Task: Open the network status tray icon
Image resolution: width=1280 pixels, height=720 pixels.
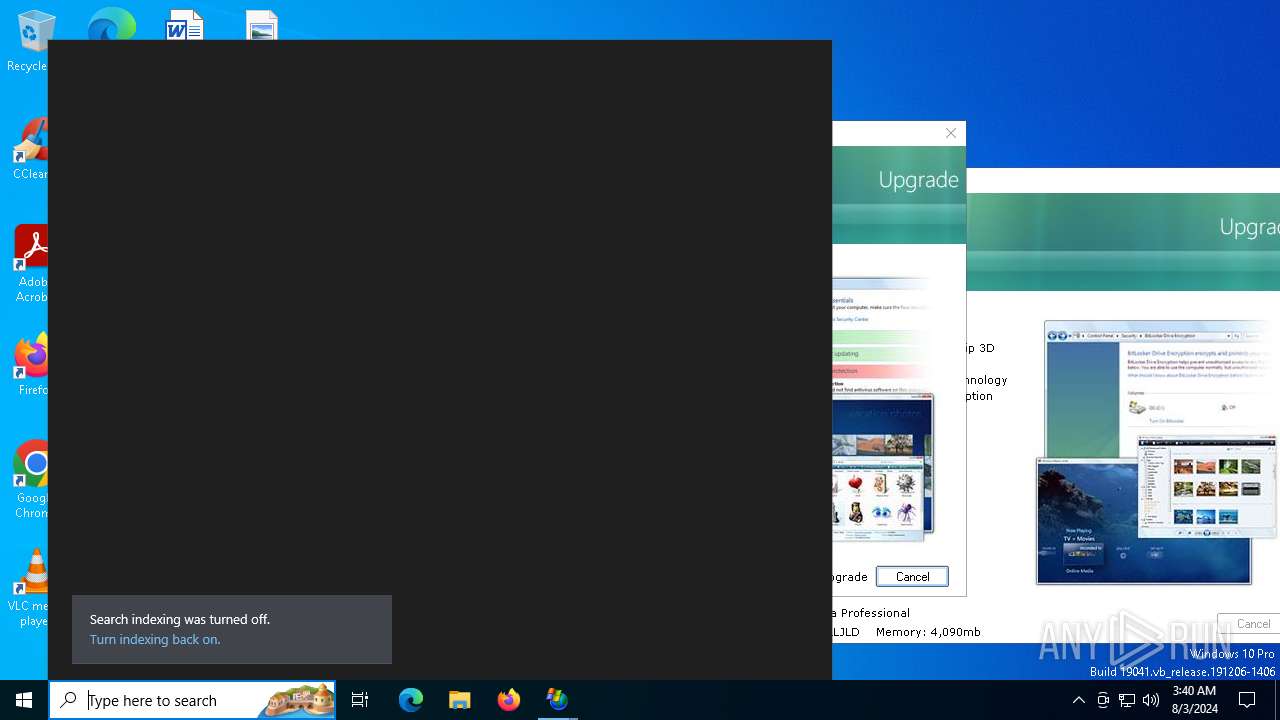Action: coord(1127,700)
